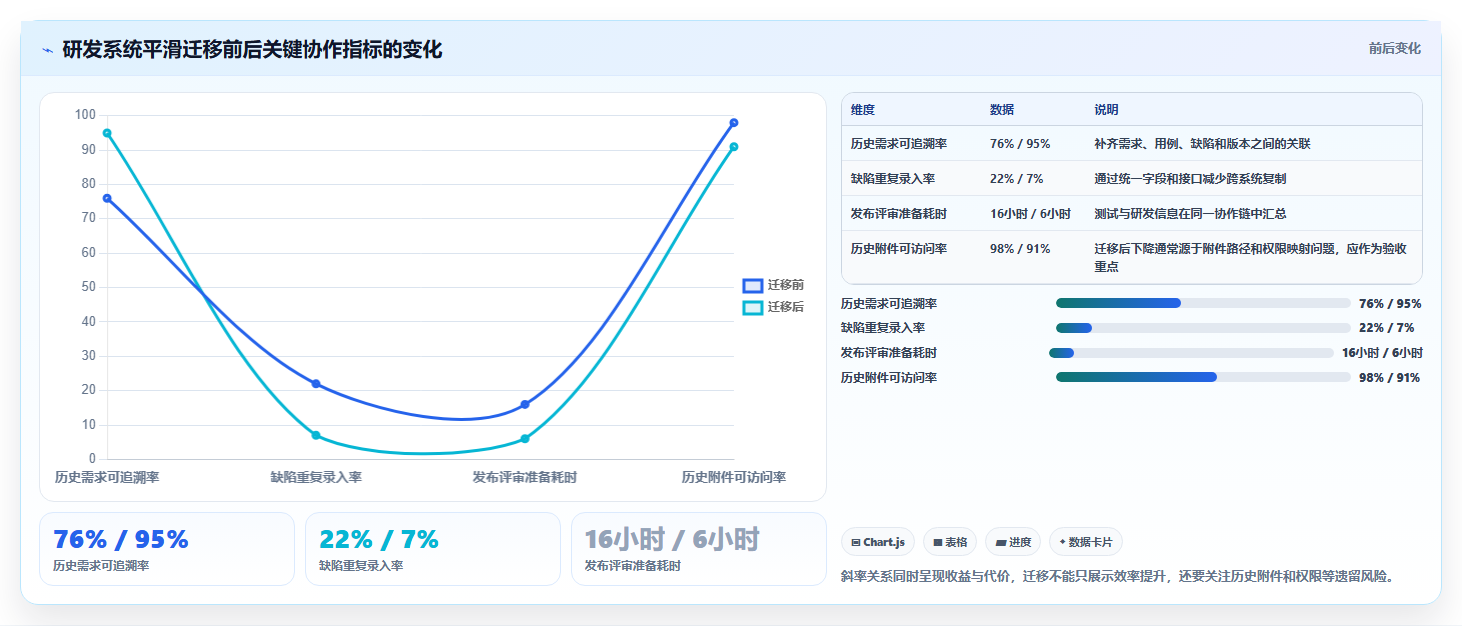Click table value 22% / 7%
The image size is (1462, 626).
pos(1016,179)
